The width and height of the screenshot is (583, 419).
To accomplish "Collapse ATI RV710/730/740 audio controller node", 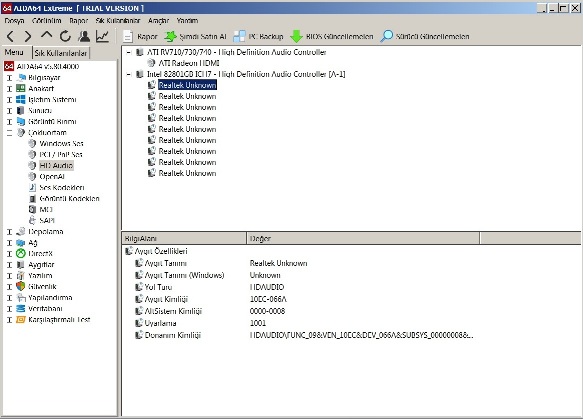I will (129, 52).
